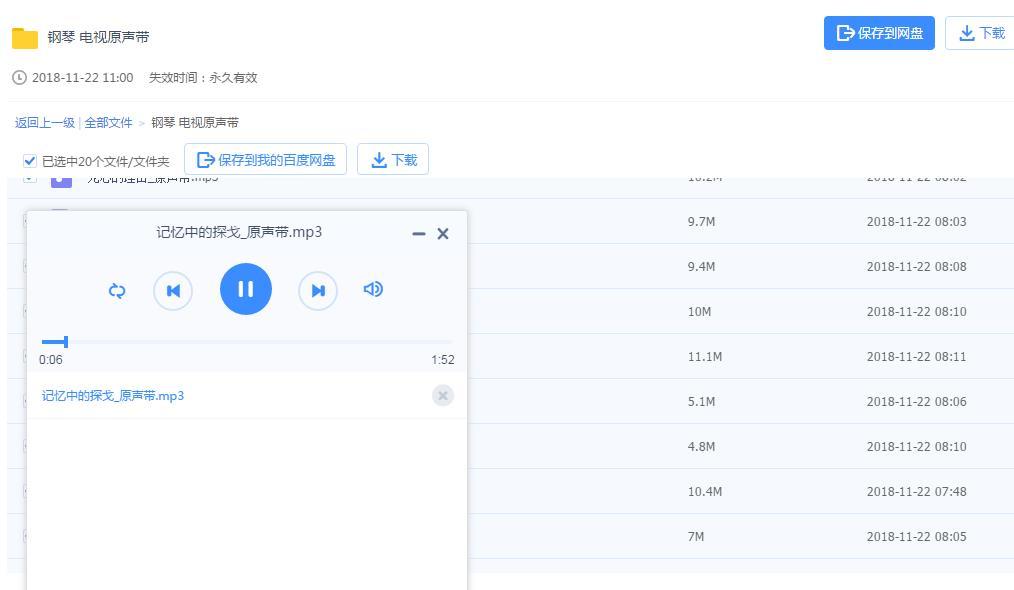Screen dimensions: 1014x590
Task: Select the 10.4M file size cell
Action: click(x=705, y=491)
